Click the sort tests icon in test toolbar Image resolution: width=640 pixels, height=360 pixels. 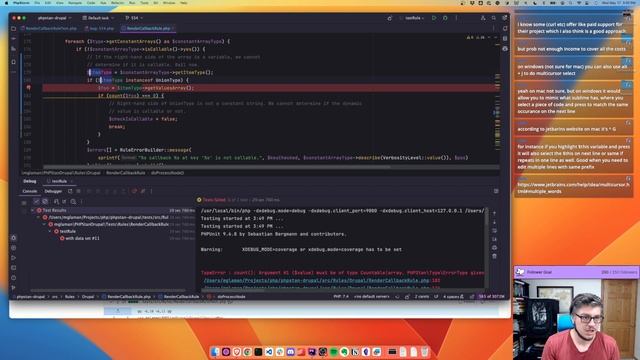[56, 201]
